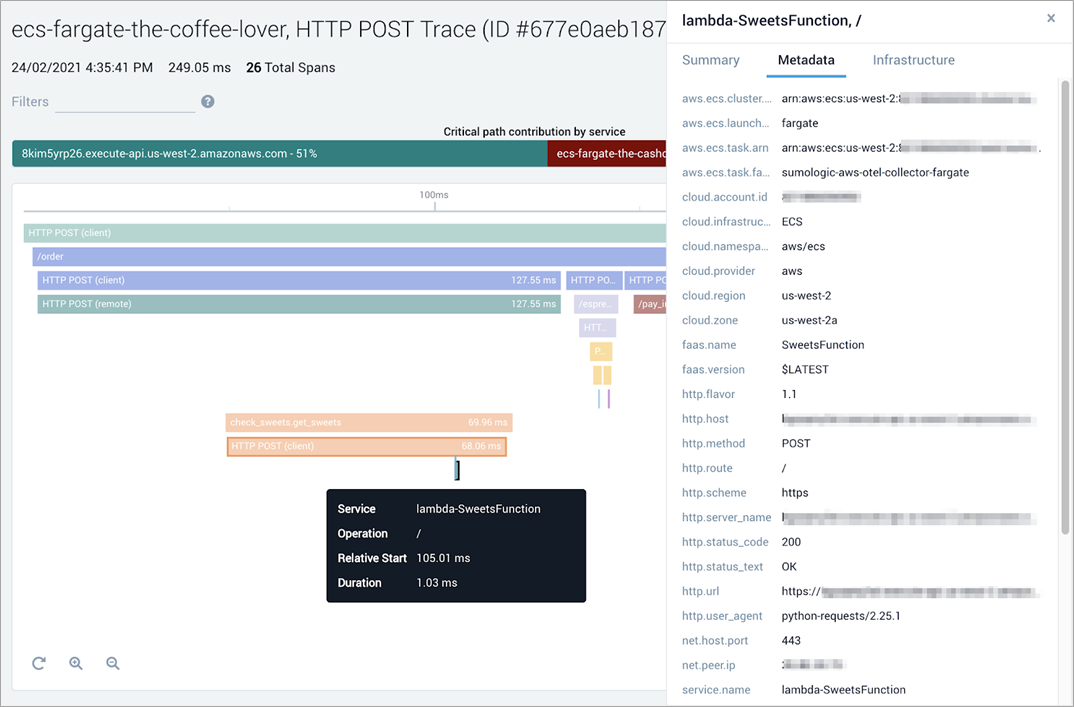Image resolution: width=1074 pixels, height=707 pixels.
Task: Zoom out of the trace timeline
Action: pyautogui.click(x=113, y=663)
